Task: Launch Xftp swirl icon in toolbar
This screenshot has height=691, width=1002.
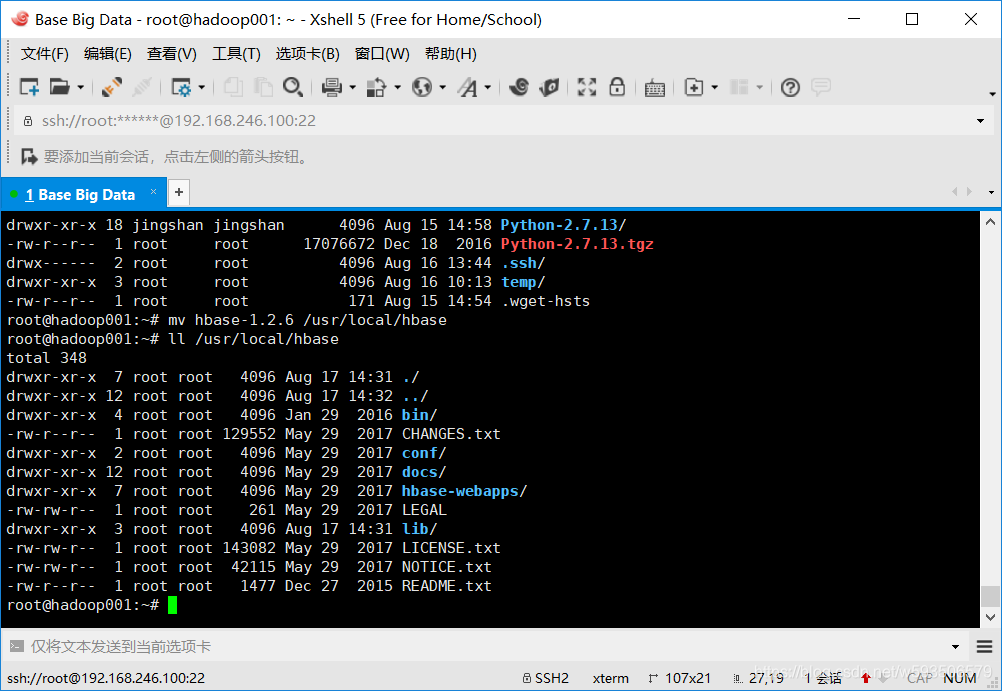Action: coord(519,87)
